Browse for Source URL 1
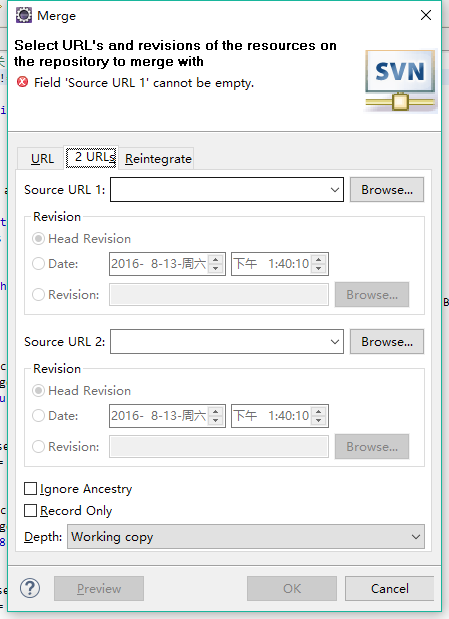Image resolution: width=449 pixels, height=619 pixels. [387, 189]
